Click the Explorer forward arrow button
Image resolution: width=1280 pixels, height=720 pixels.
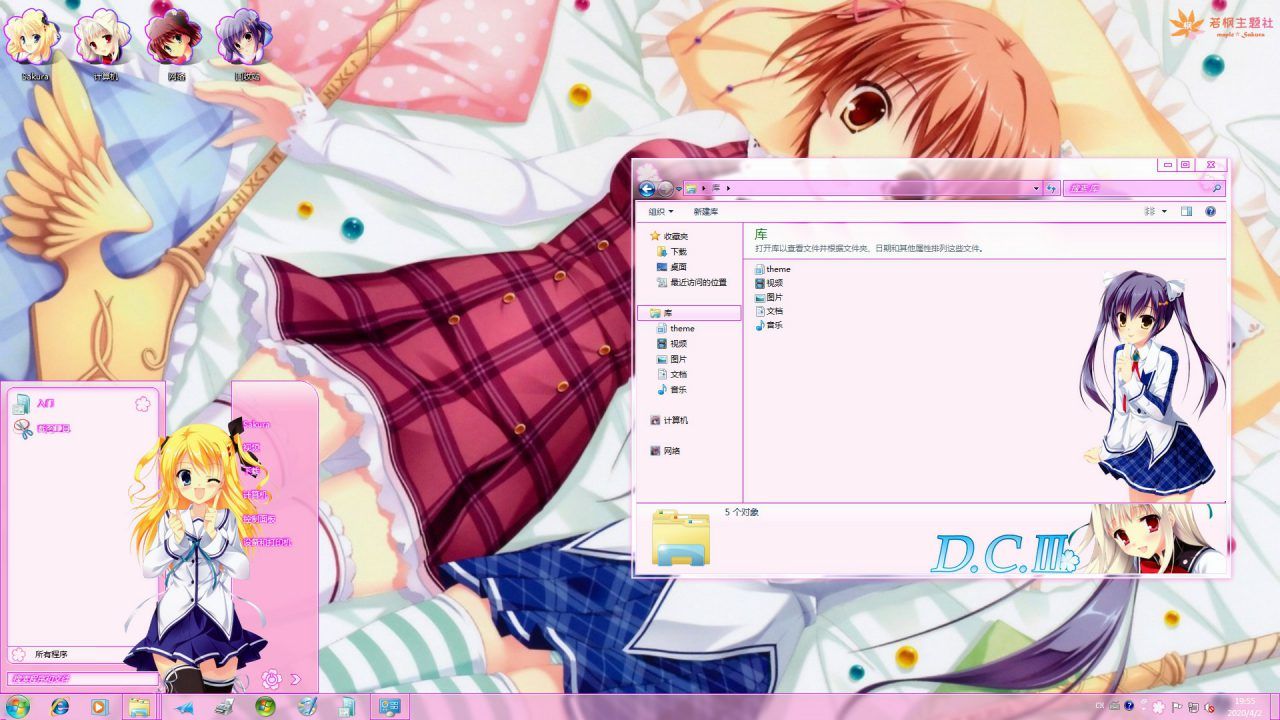click(x=666, y=188)
